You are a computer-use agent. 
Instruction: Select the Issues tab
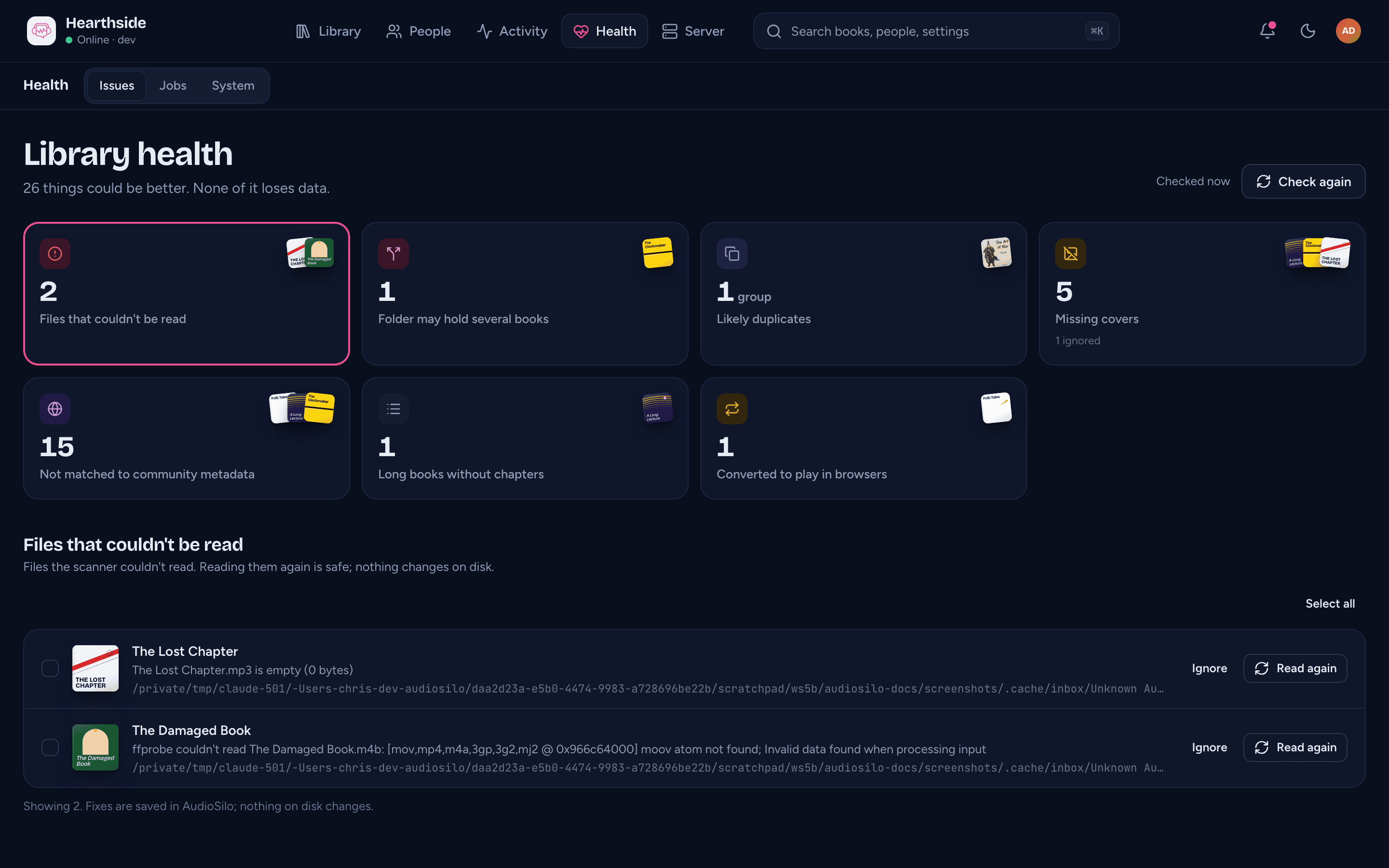[x=117, y=85]
